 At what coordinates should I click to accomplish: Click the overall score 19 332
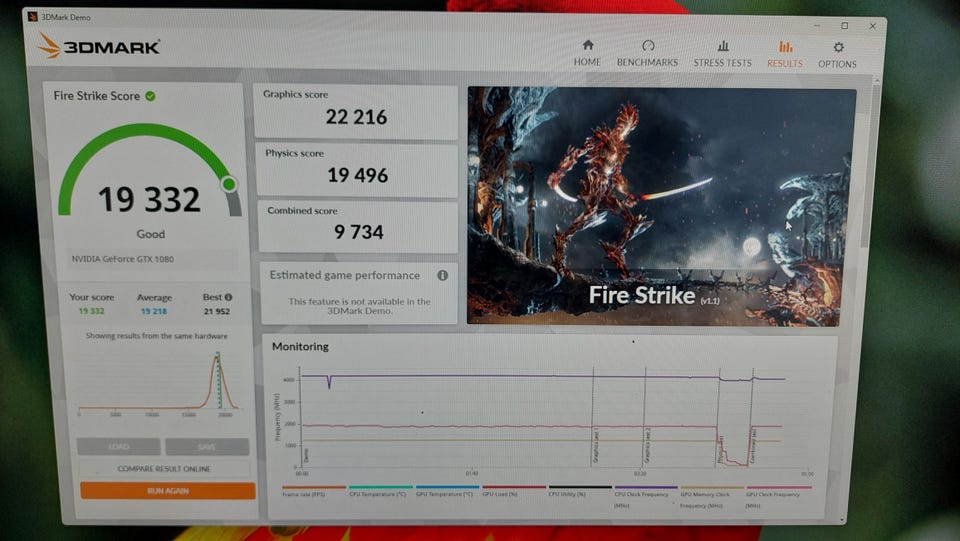(x=149, y=200)
